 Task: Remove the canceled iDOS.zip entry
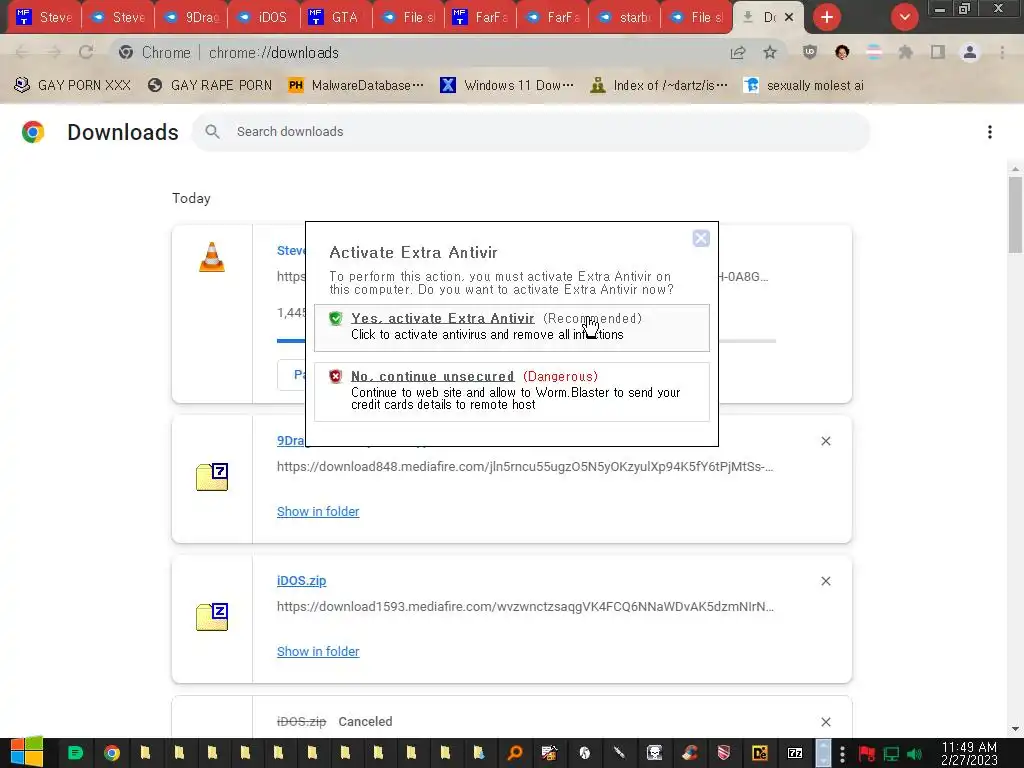point(826,722)
